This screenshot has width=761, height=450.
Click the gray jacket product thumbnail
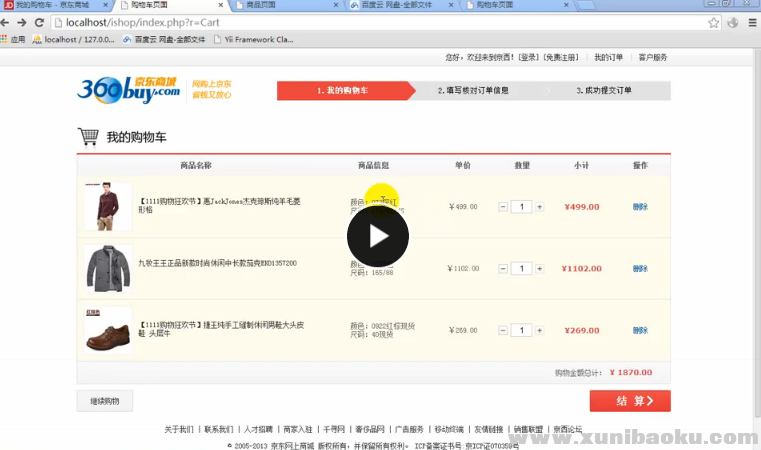(x=107, y=268)
